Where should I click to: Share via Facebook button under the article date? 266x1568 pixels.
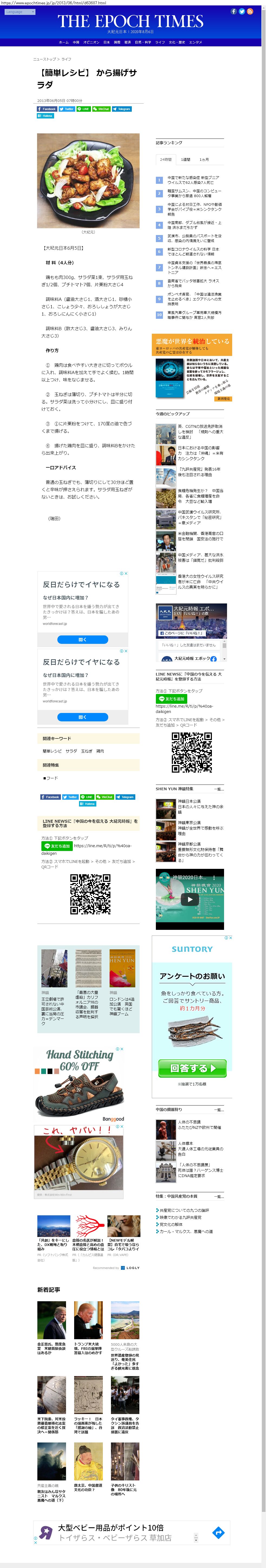tap(47, 109)
